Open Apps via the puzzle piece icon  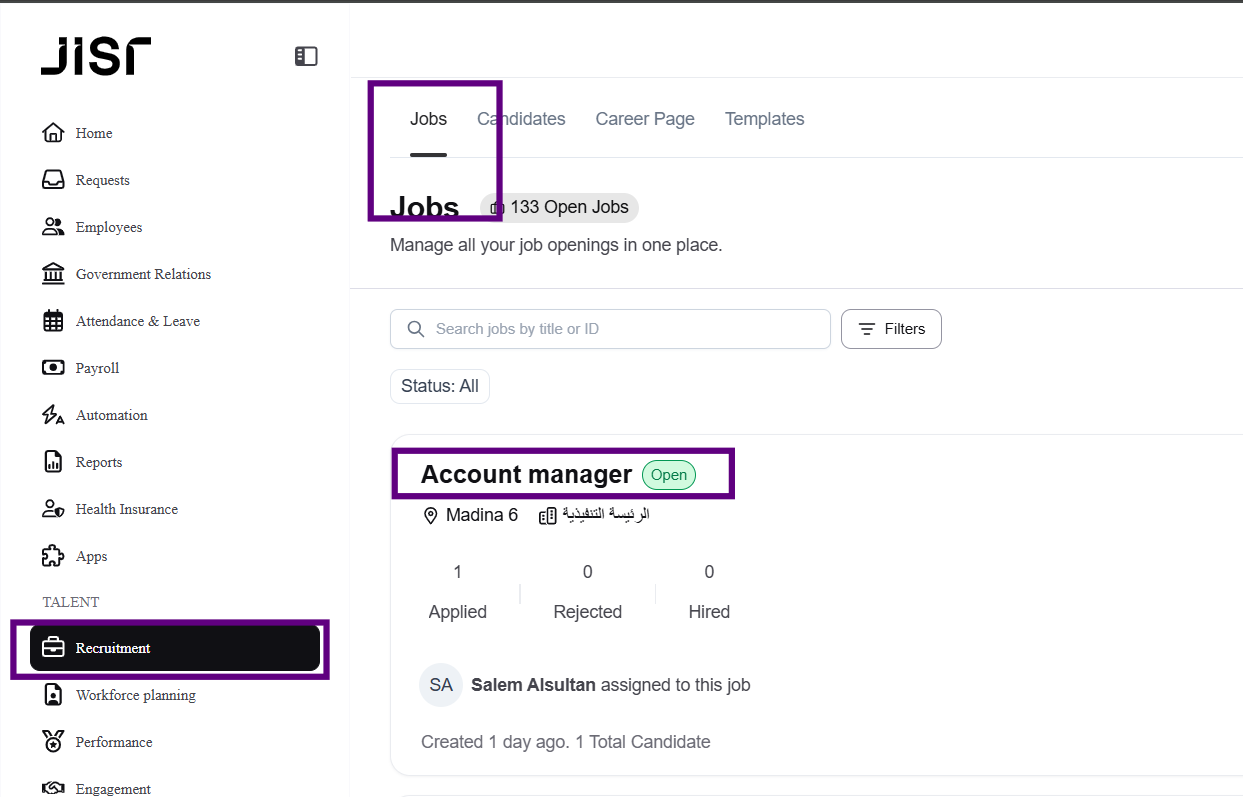(x=53, y=556)
